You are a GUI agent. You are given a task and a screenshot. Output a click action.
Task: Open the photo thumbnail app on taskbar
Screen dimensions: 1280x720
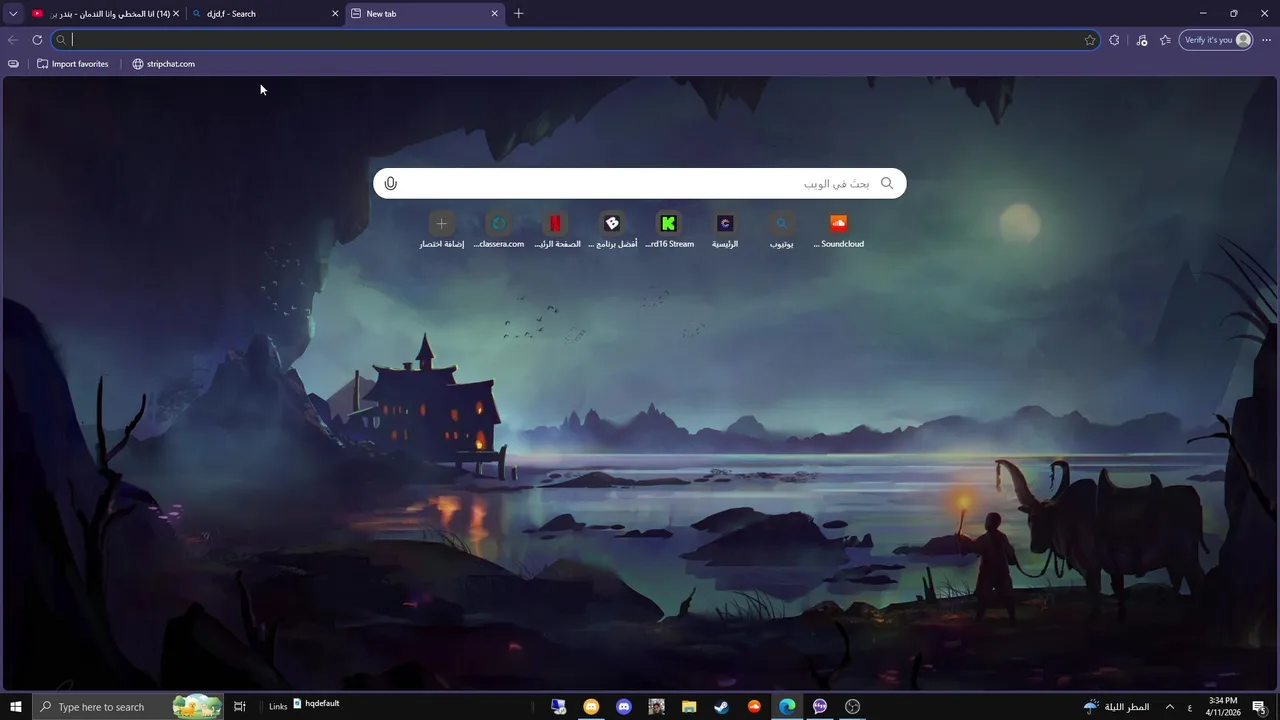point(656,707)
